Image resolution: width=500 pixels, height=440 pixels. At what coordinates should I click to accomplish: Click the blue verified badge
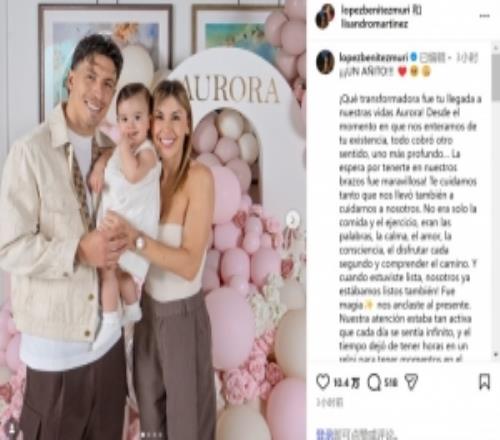tap(414, 57)
